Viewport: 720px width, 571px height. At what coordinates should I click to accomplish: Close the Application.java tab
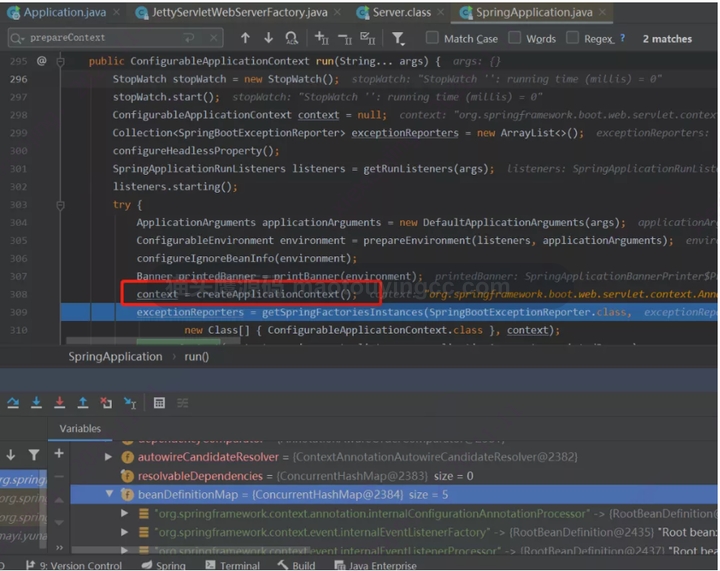[117, 12]
